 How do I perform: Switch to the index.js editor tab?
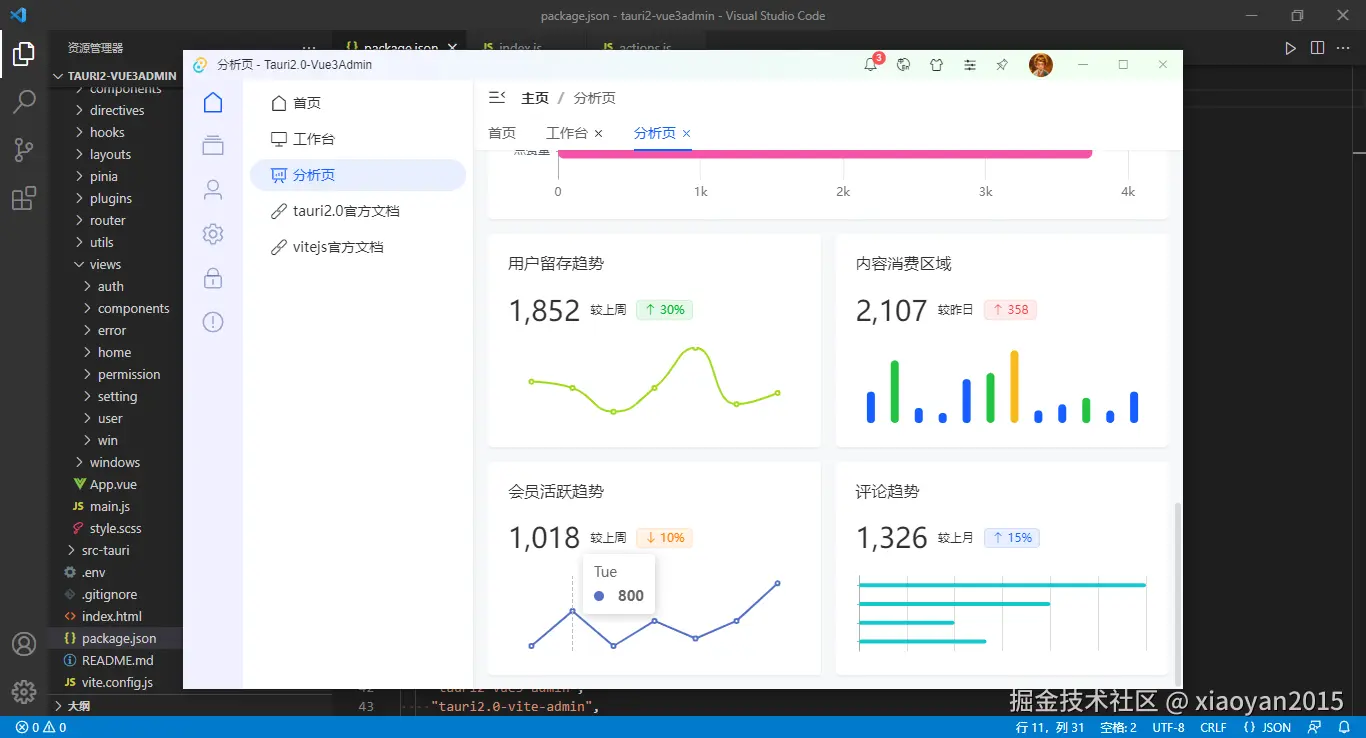[520, 47]
